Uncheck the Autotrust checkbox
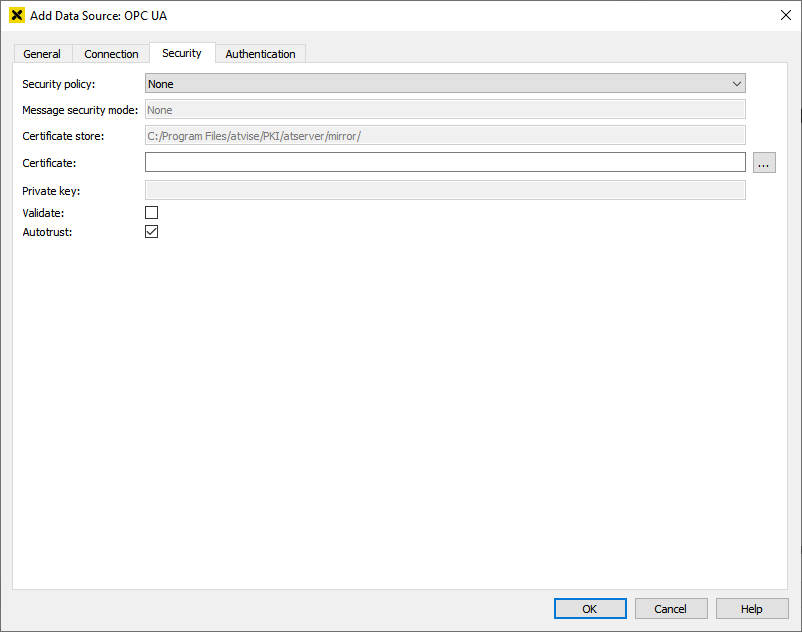 click(152, 232)
